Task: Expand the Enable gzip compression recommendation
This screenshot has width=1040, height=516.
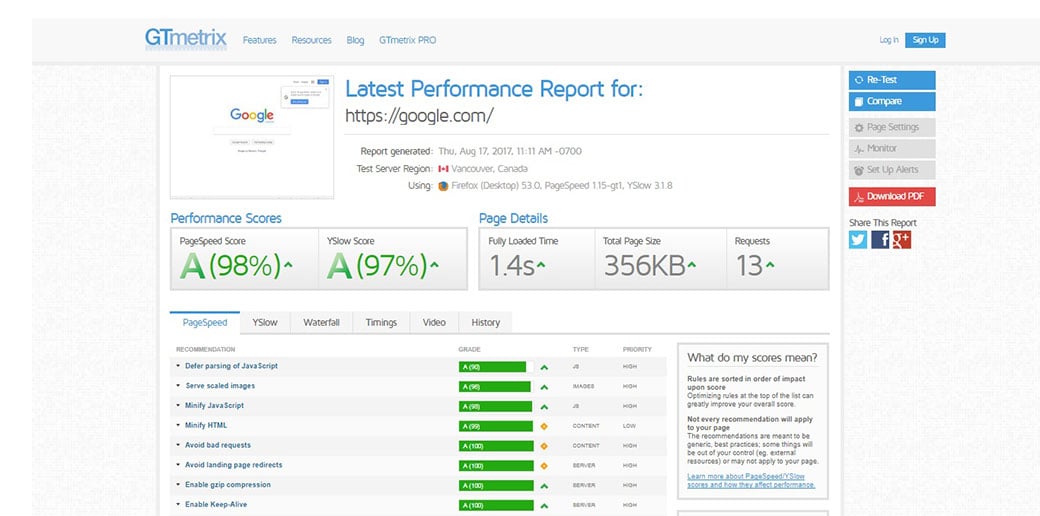Action: point(227,485)
